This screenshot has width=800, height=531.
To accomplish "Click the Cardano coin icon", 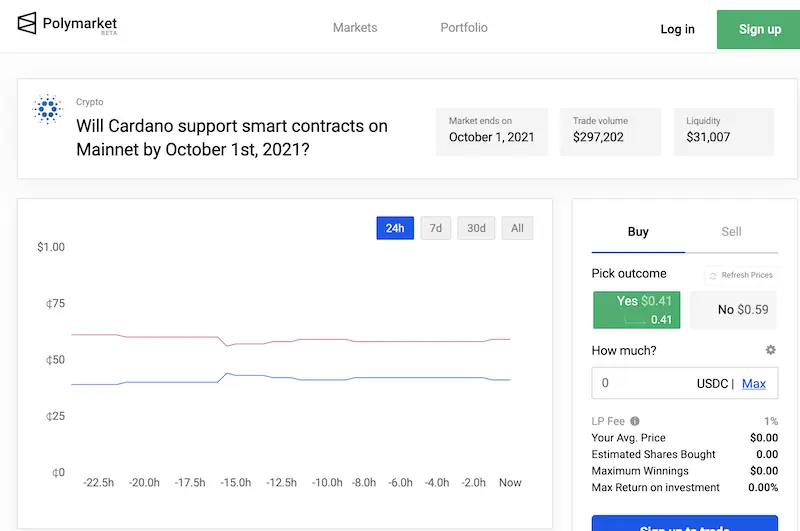I will coord(47,109).
